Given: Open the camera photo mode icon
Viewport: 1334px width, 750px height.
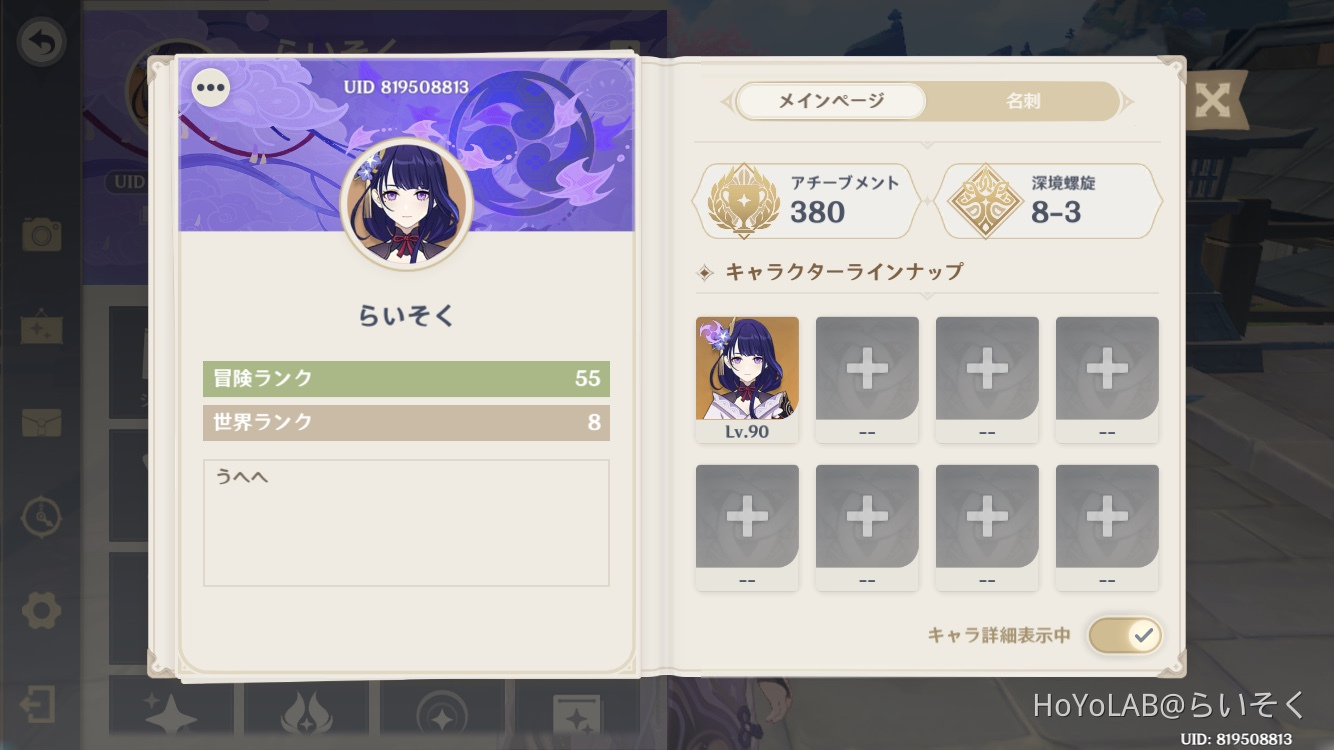Looking at the screenshot, I should click(42, 234).
